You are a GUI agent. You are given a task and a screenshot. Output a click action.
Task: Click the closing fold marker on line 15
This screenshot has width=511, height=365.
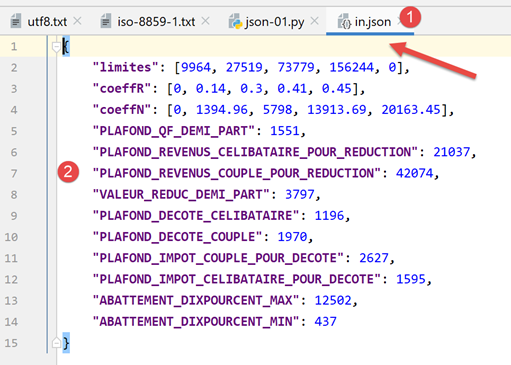click(x=56, y=342)
